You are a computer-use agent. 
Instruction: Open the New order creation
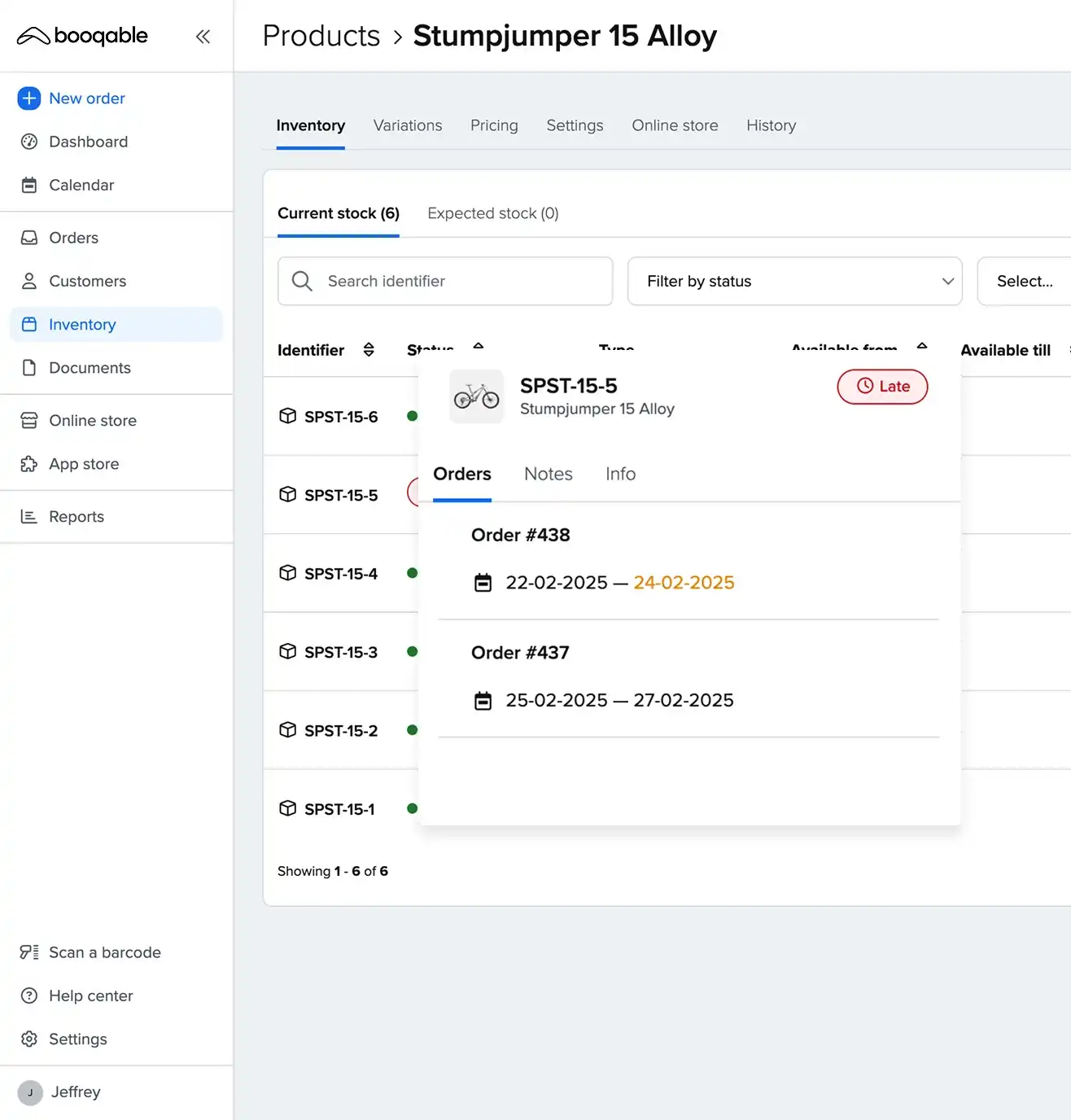click(86, 98)
